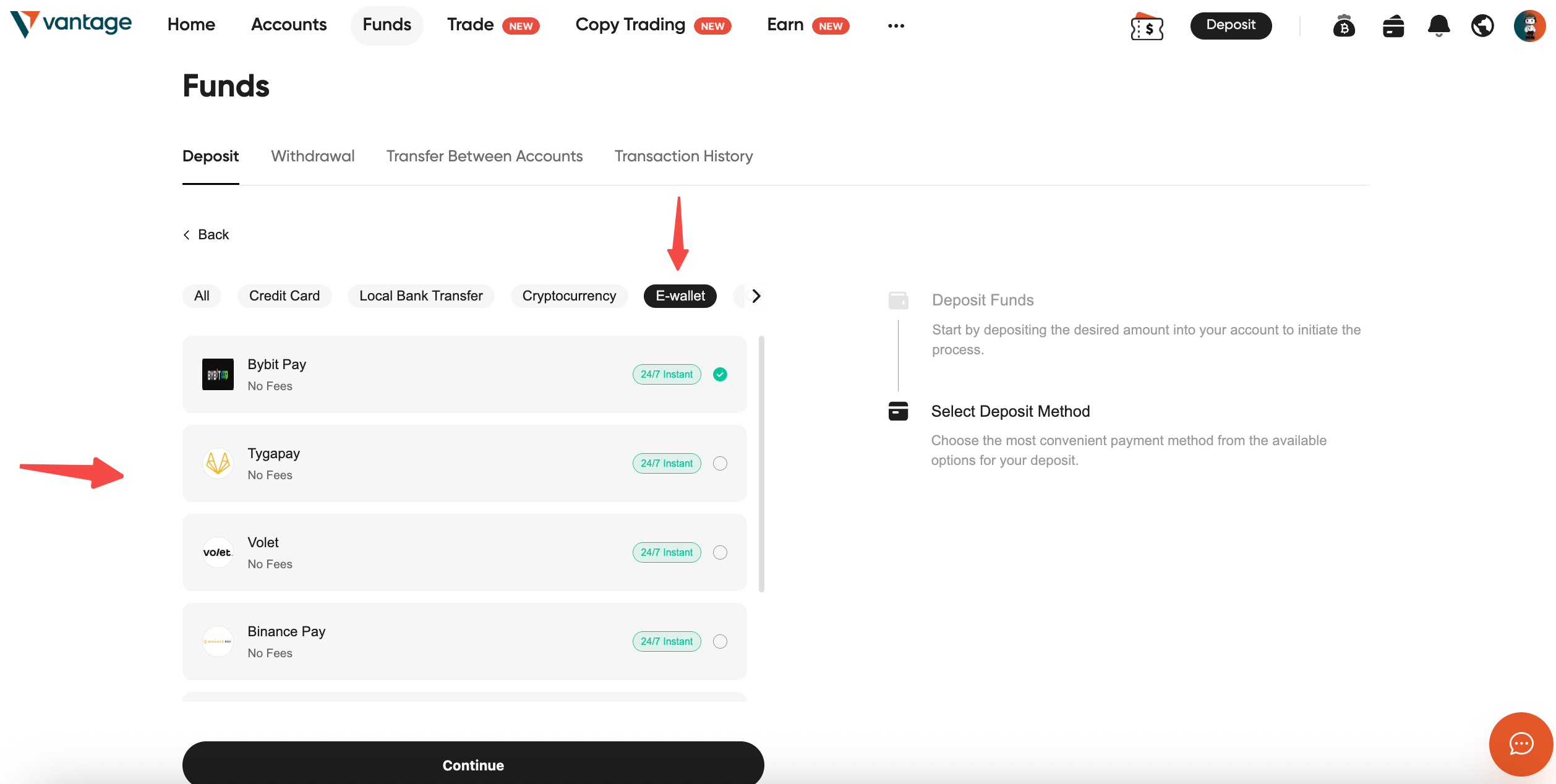Switch to Deposit tab

(210, 156)
